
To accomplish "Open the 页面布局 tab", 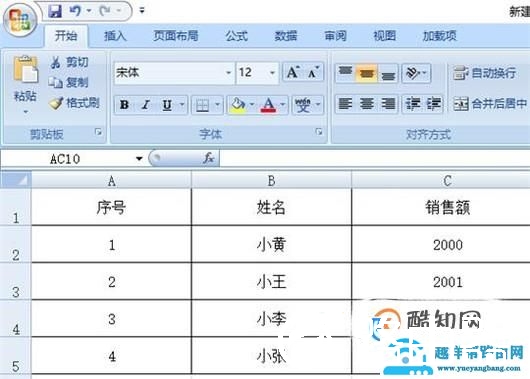I will coord(176,35).
